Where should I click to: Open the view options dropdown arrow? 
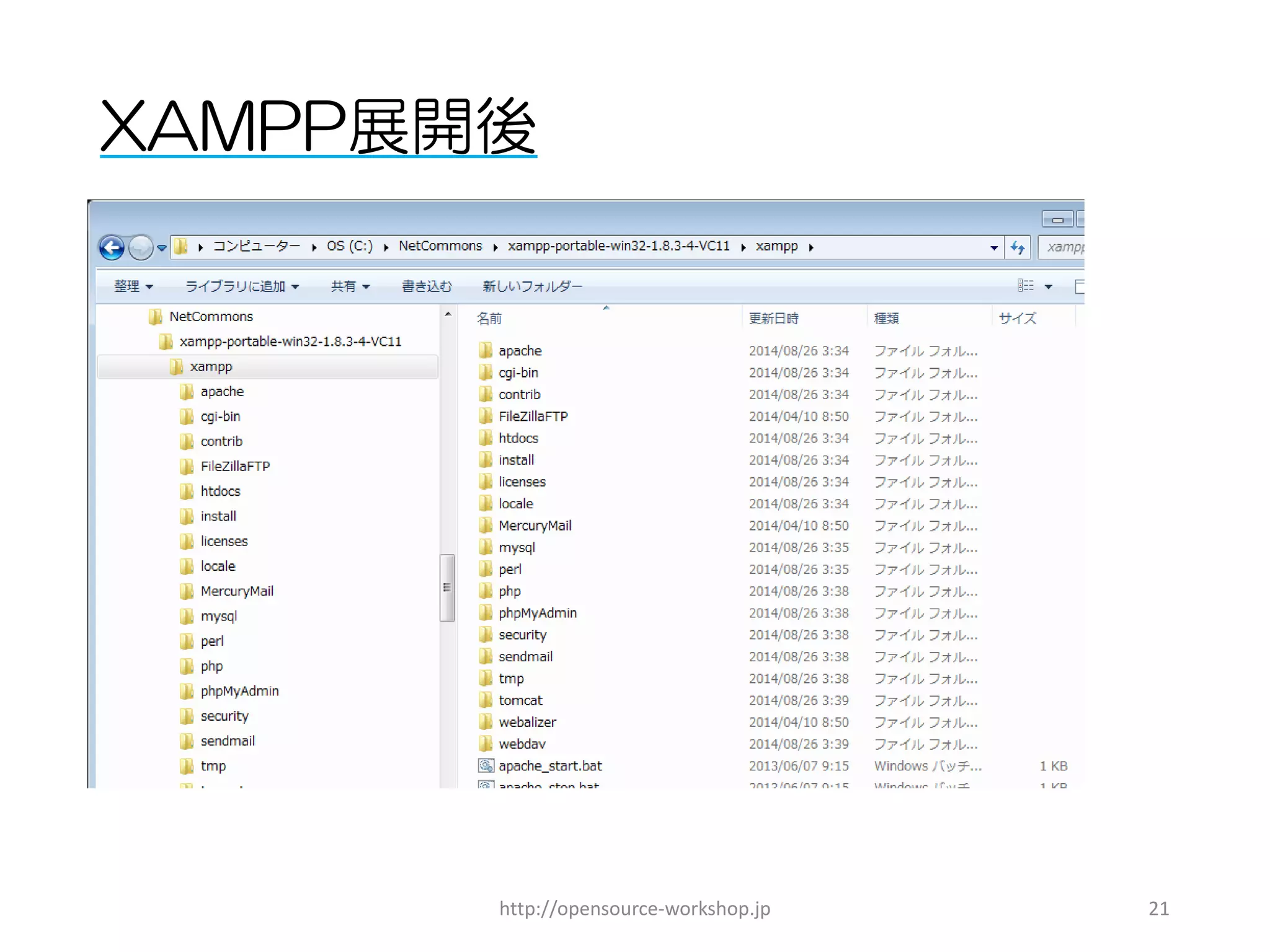[x=1049, y=286]
